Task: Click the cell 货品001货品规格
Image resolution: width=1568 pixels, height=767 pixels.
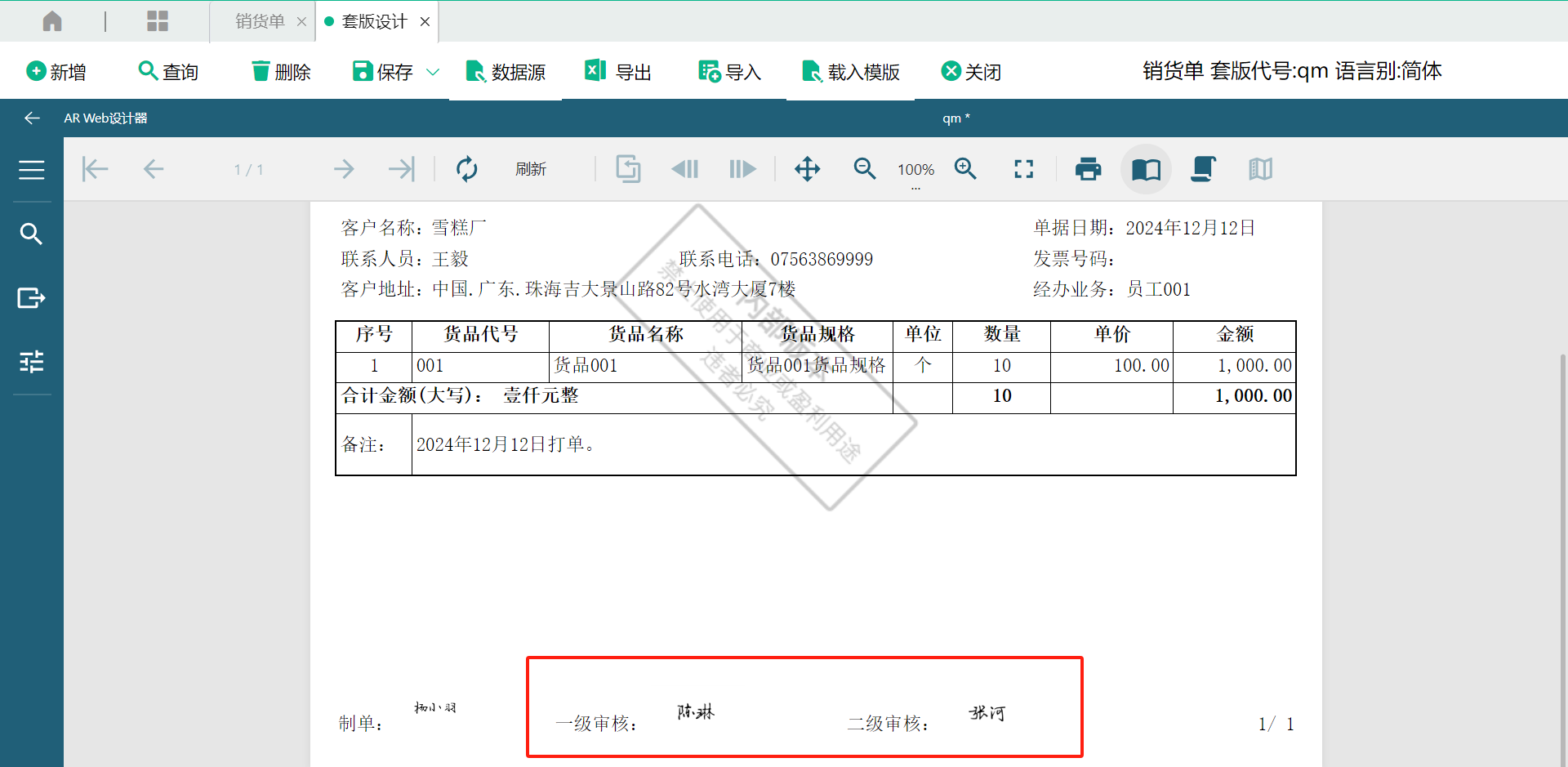Action: 817,365
